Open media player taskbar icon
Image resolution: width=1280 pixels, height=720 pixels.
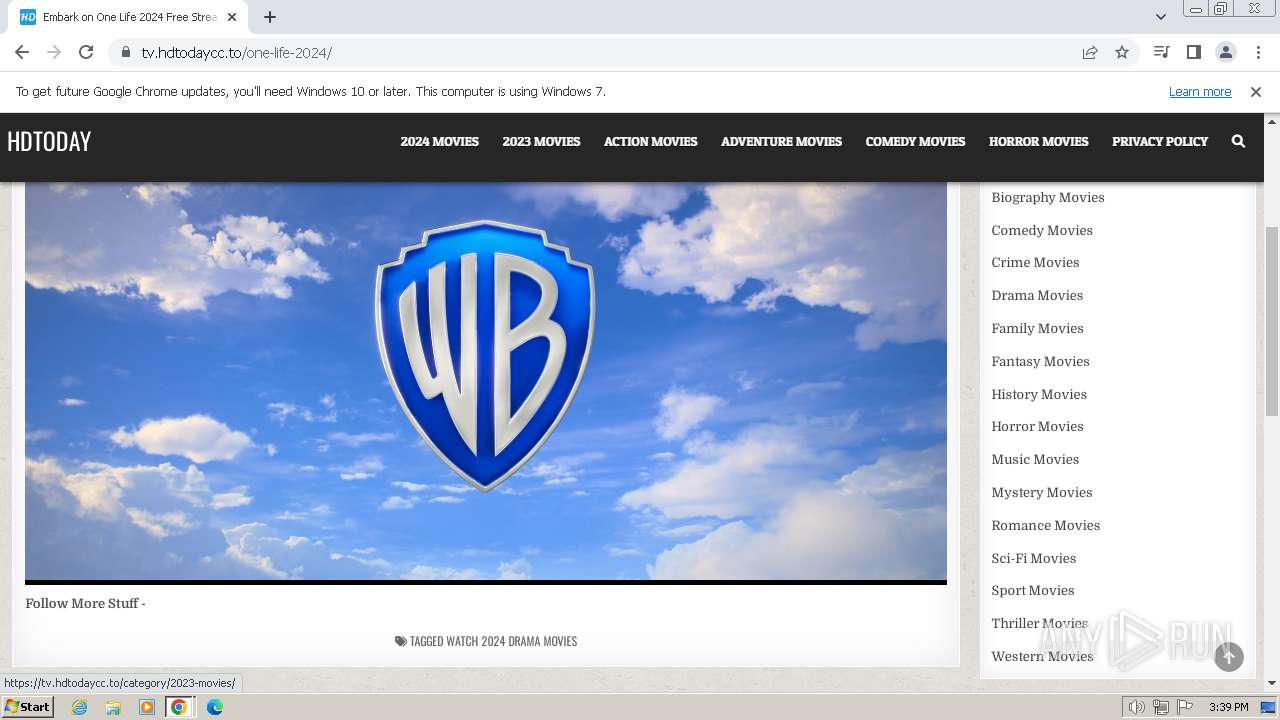[147, 707]
